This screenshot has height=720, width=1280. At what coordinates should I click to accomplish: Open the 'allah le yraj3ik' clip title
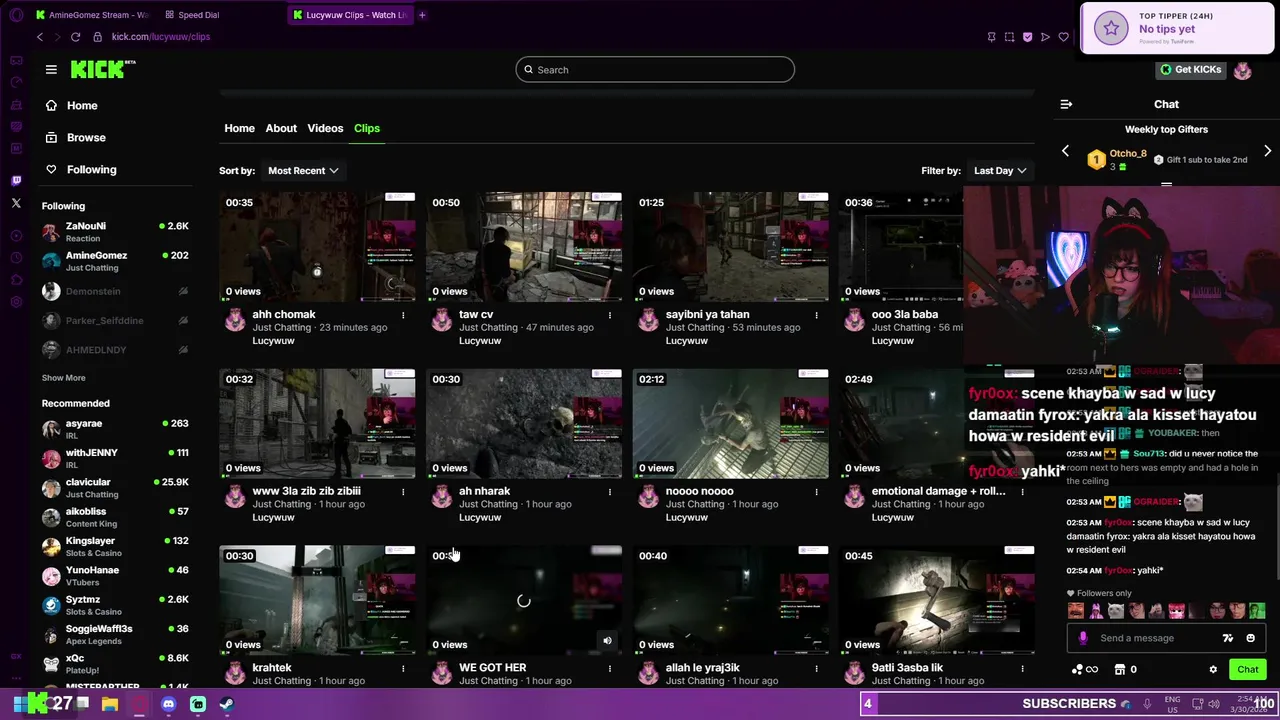click(x=702, y=668)
